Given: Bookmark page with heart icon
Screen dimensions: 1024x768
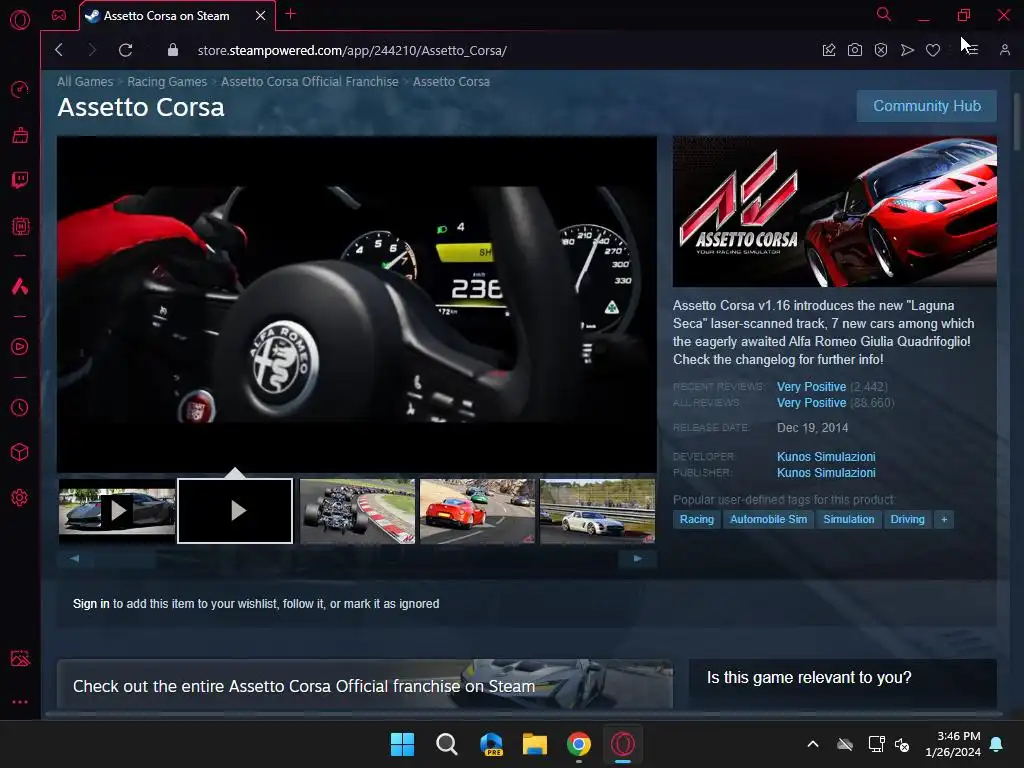Looking at the screenshot, I should click(x=933, y=50).
